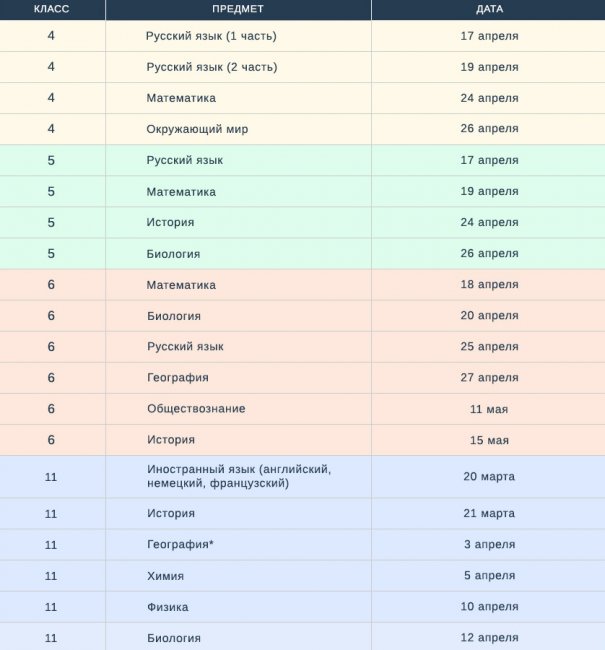Click the 12 апреля date cell
Image resolution: width=605 pixels, height=650 pixels.
489,638
